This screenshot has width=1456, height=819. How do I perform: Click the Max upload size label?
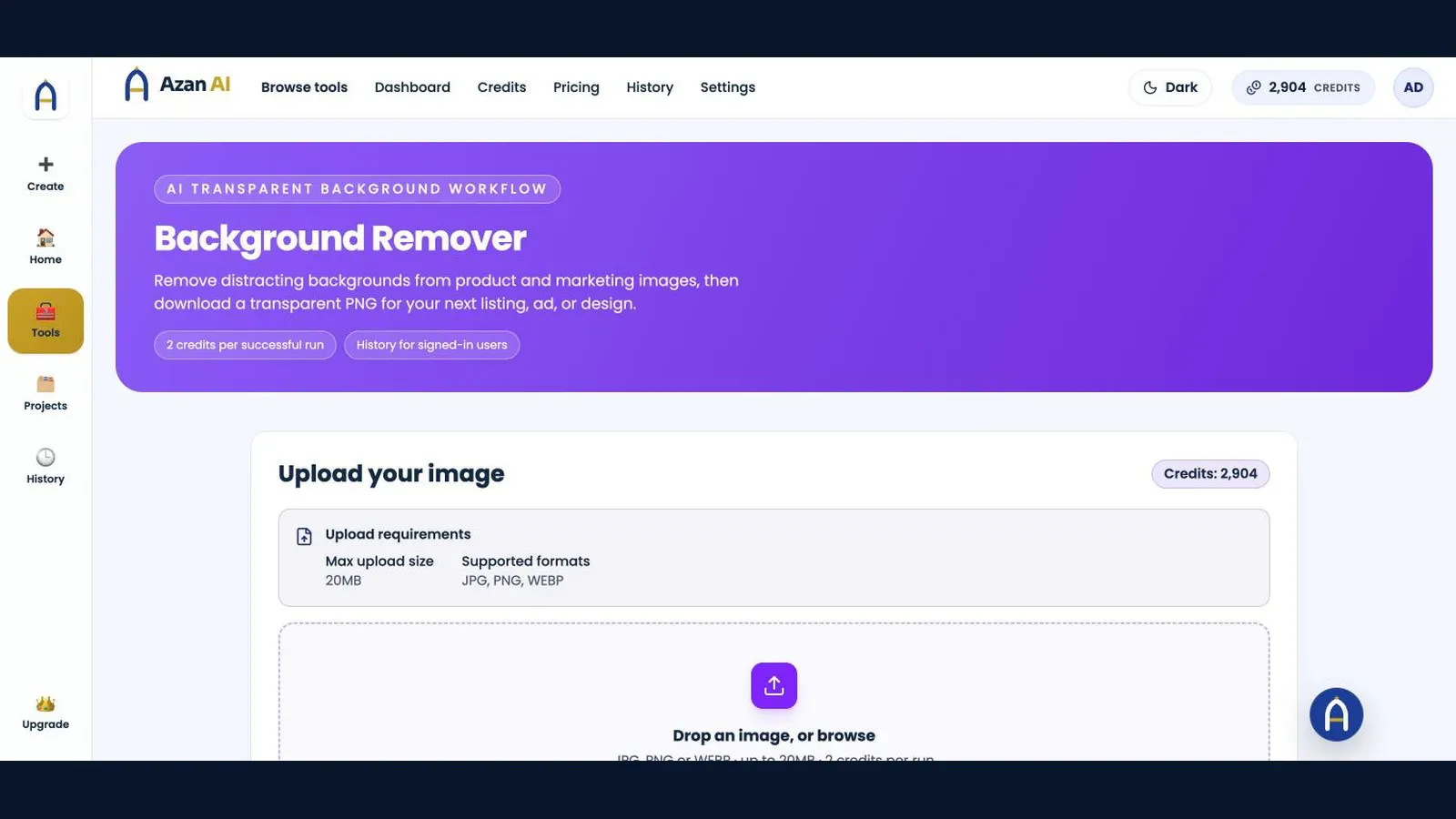click(379, 561)
